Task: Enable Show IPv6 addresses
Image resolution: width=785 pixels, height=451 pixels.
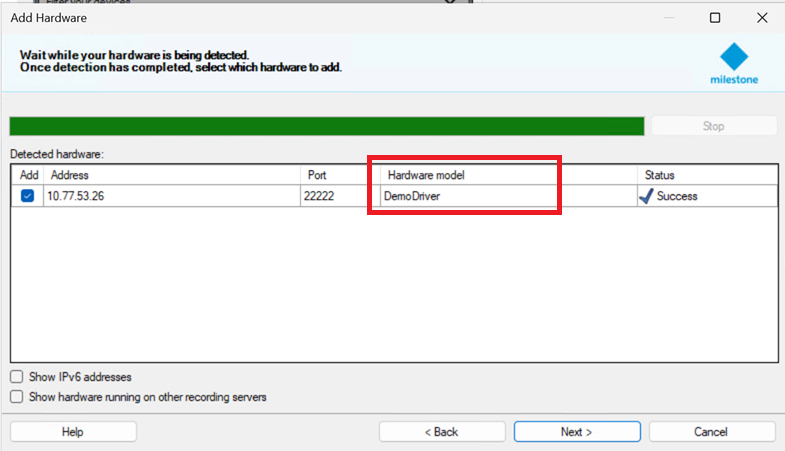Action: point(17,377)
